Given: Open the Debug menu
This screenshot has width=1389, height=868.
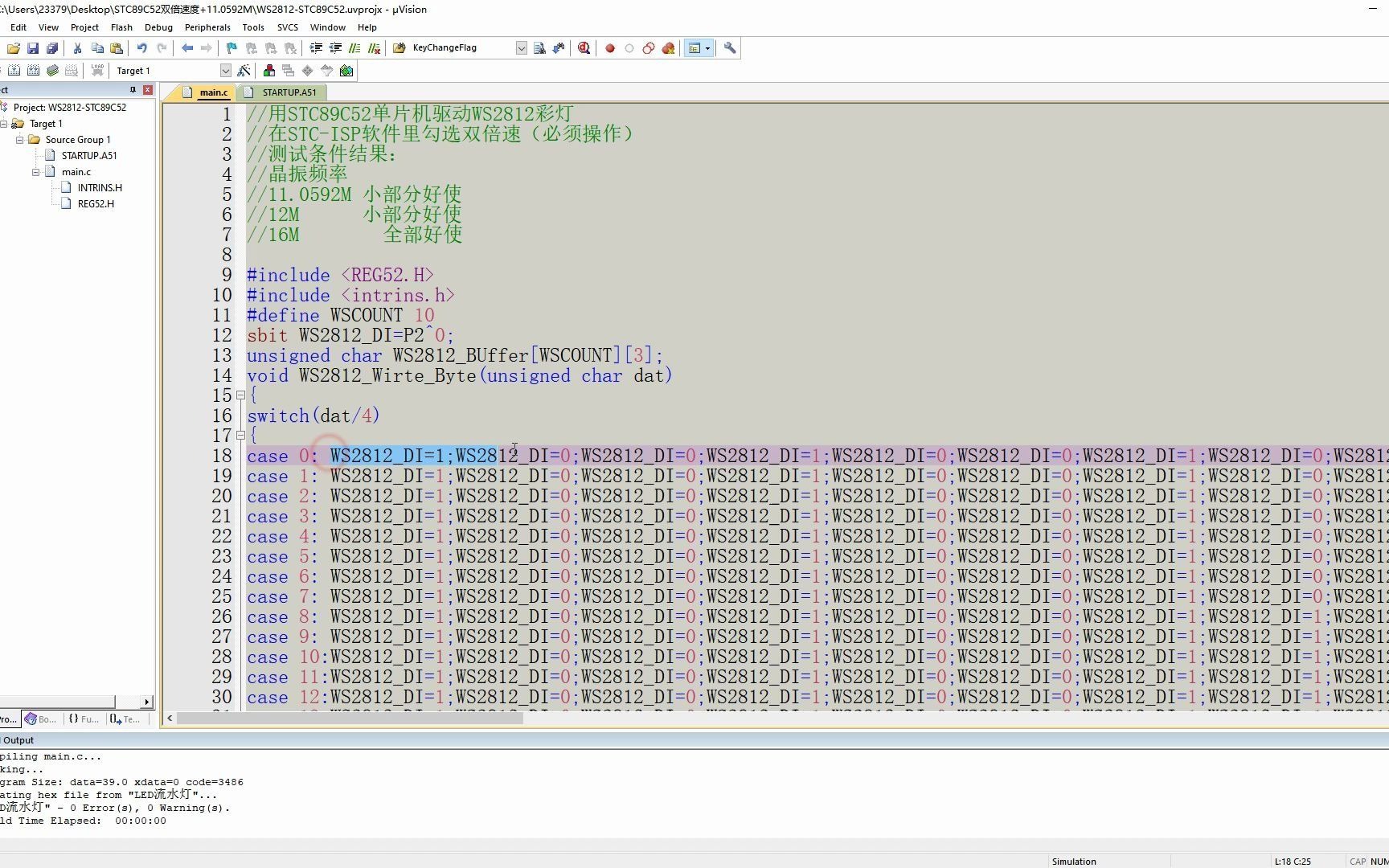Looking at the screenshot, I should coord(158,27).
